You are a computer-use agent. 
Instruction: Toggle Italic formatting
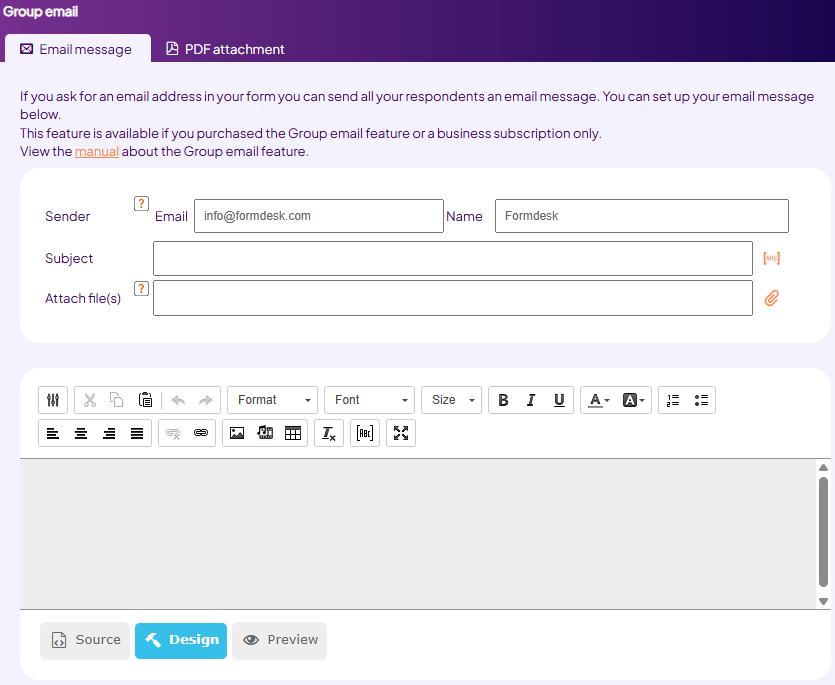[531, 400]
